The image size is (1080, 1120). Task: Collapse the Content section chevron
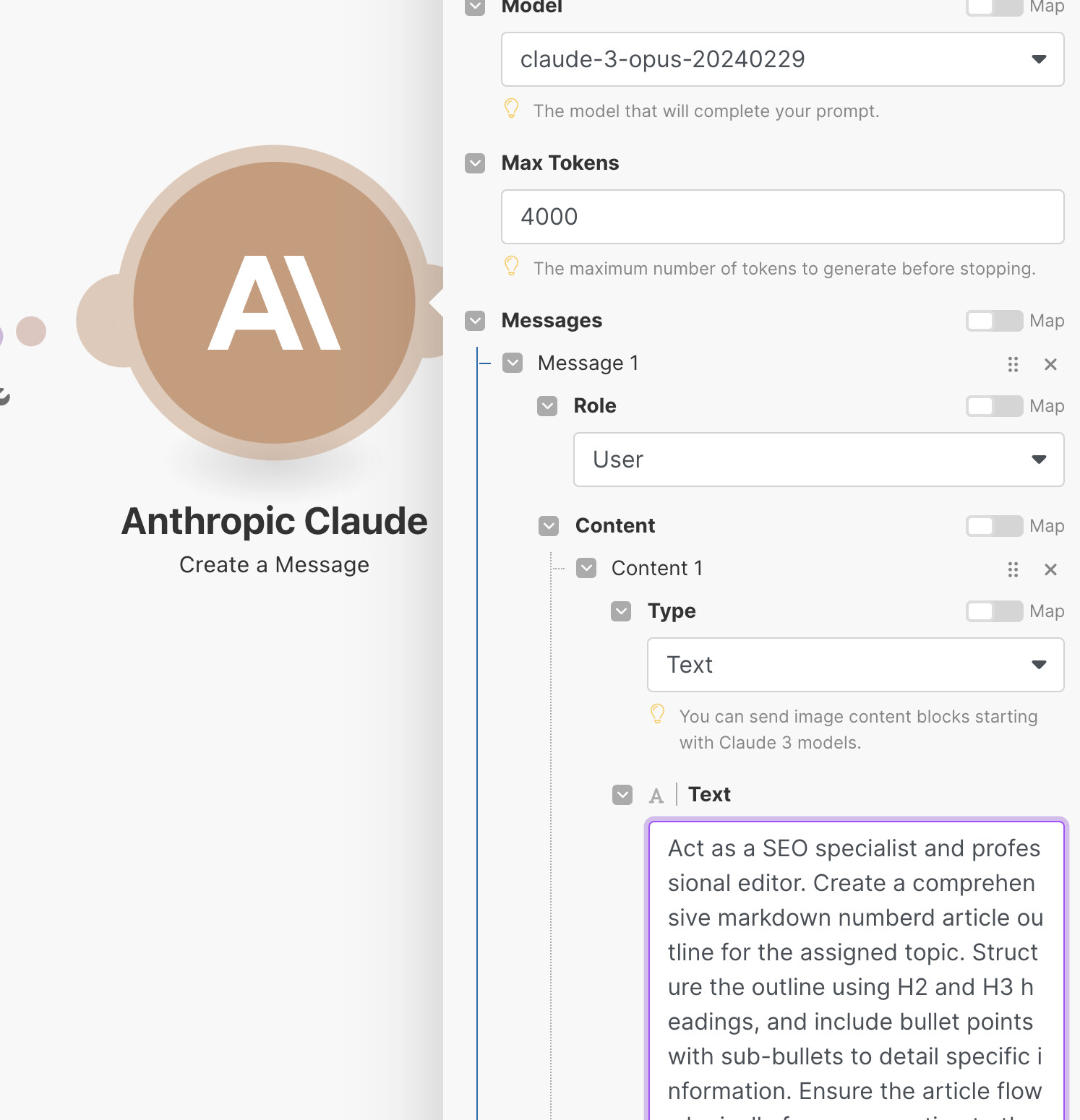549,526
